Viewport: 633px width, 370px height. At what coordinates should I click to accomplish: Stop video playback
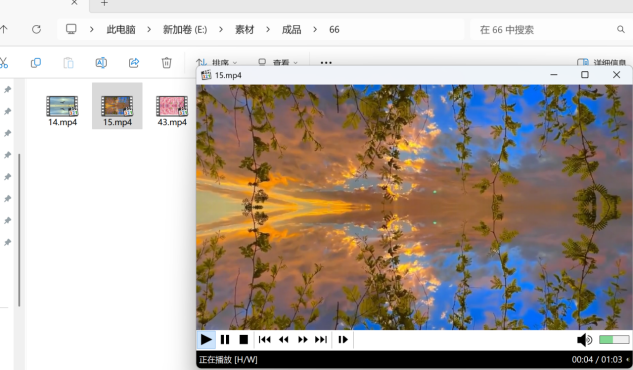click(x=243, y=340)
